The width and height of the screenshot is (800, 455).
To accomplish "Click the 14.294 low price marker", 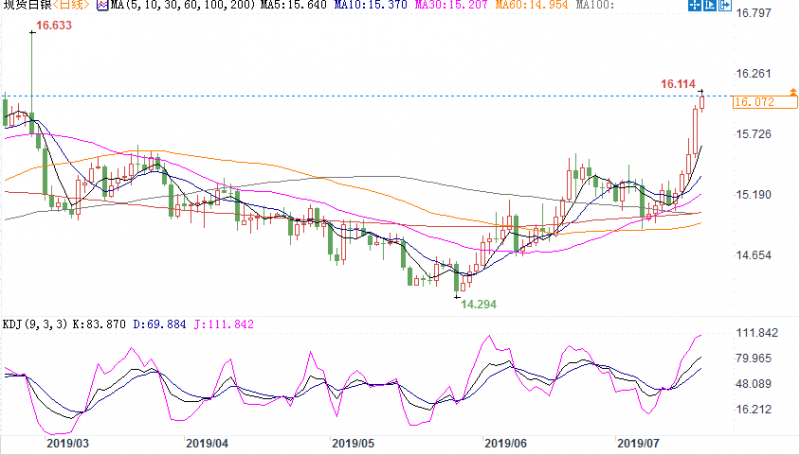I will coord(479,305).
